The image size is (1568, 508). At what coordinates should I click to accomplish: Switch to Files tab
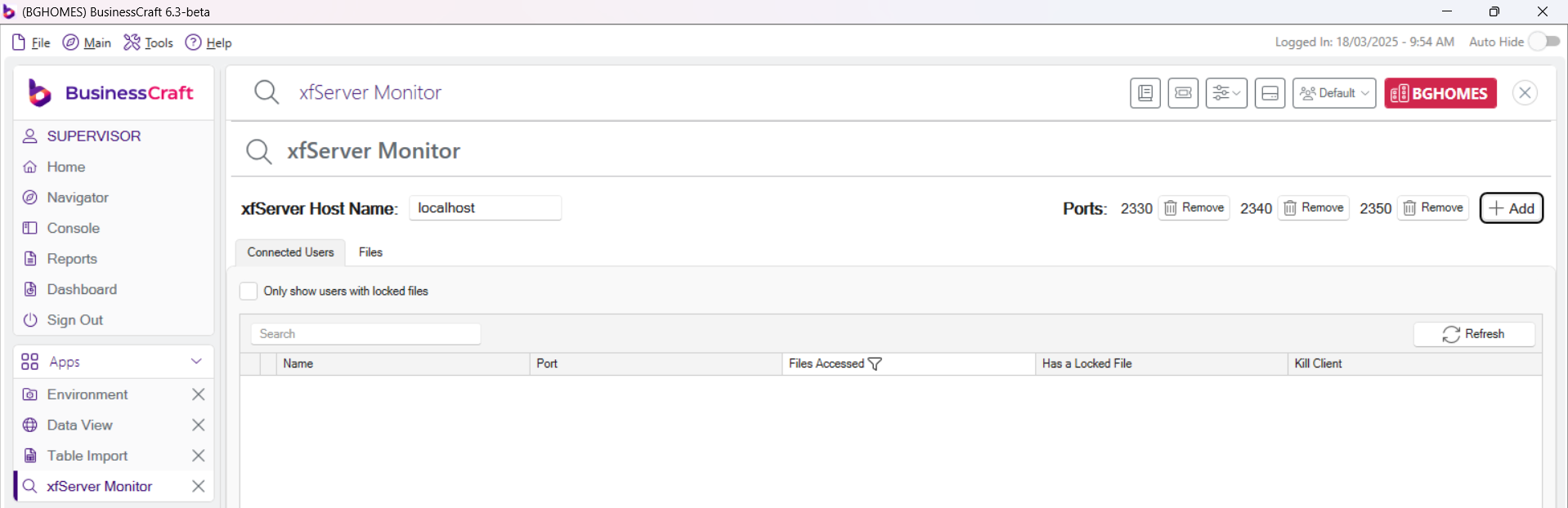coord(370,252)
